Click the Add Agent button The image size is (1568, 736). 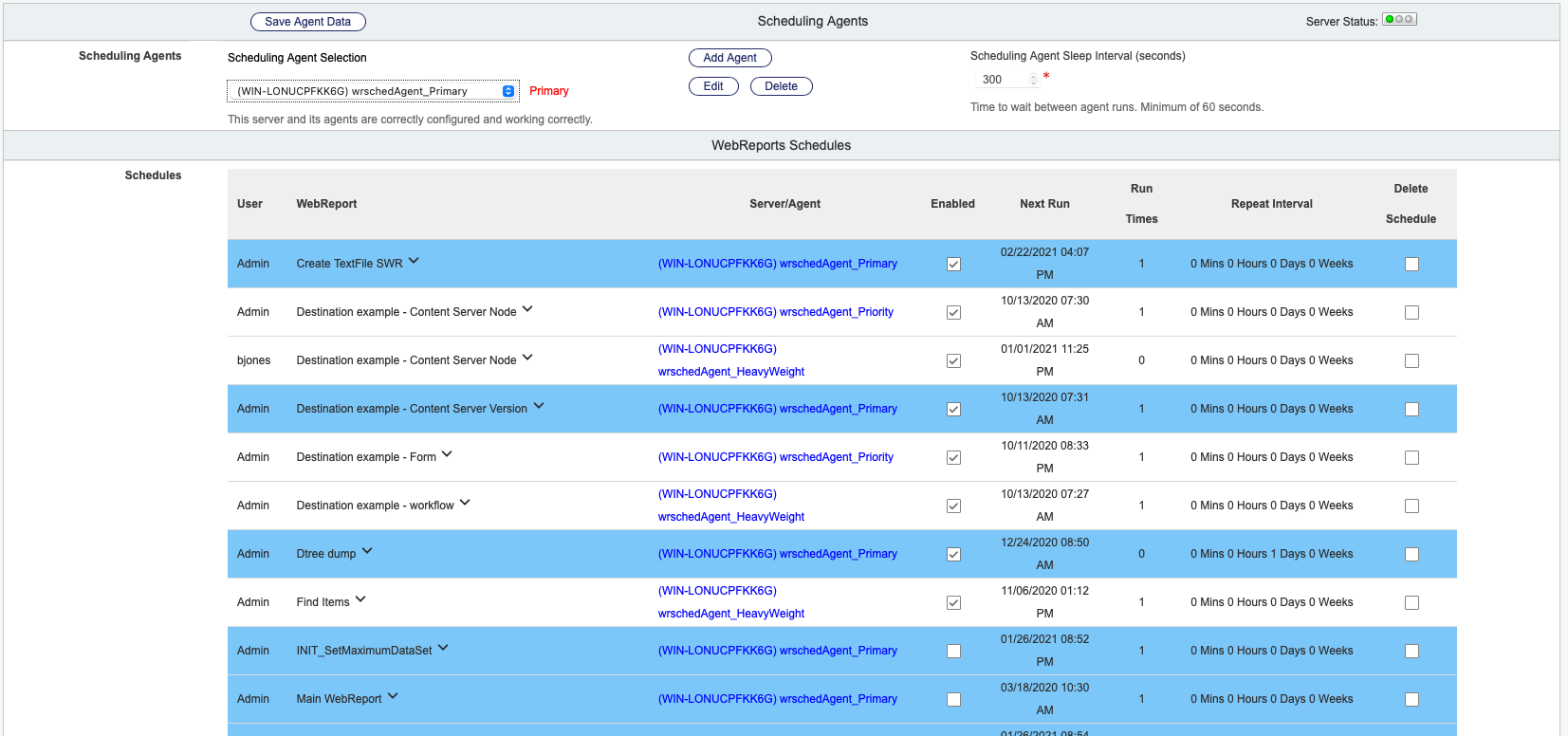[729, 58]
